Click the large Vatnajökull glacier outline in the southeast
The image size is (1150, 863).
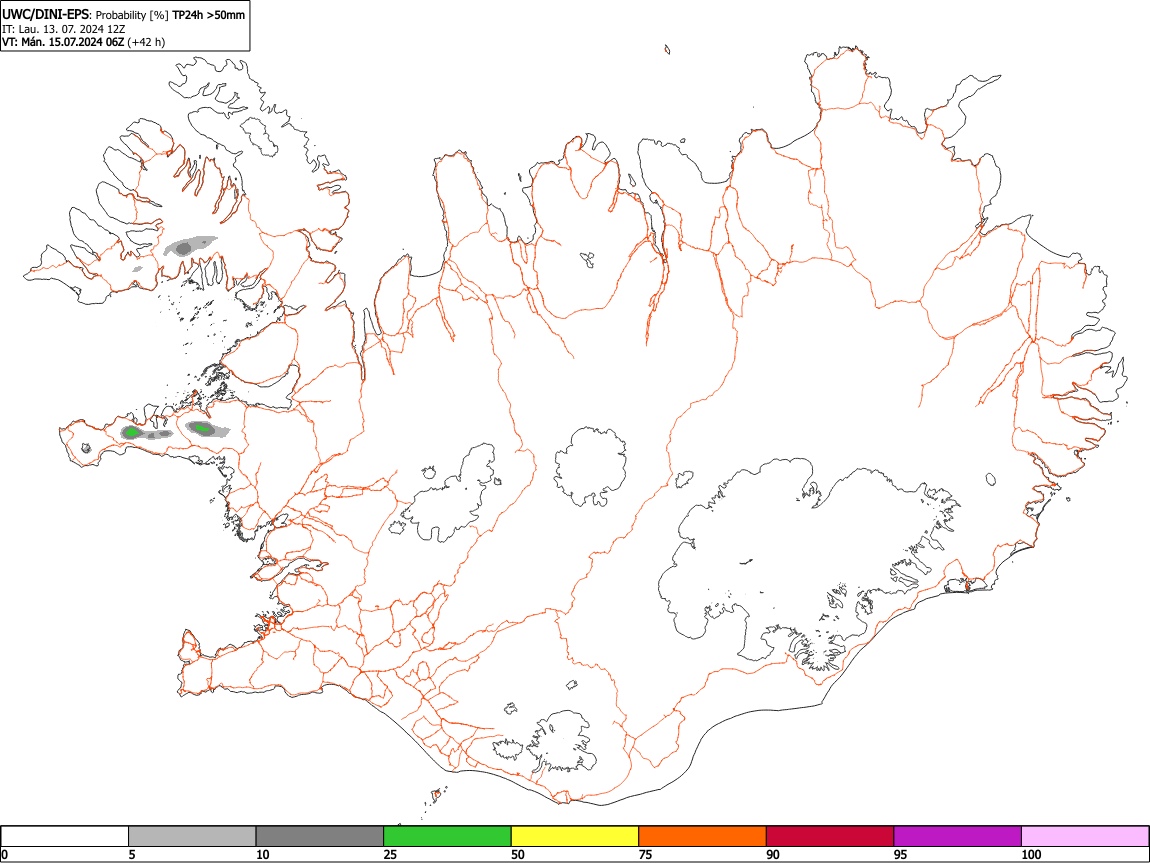(807, 561)
